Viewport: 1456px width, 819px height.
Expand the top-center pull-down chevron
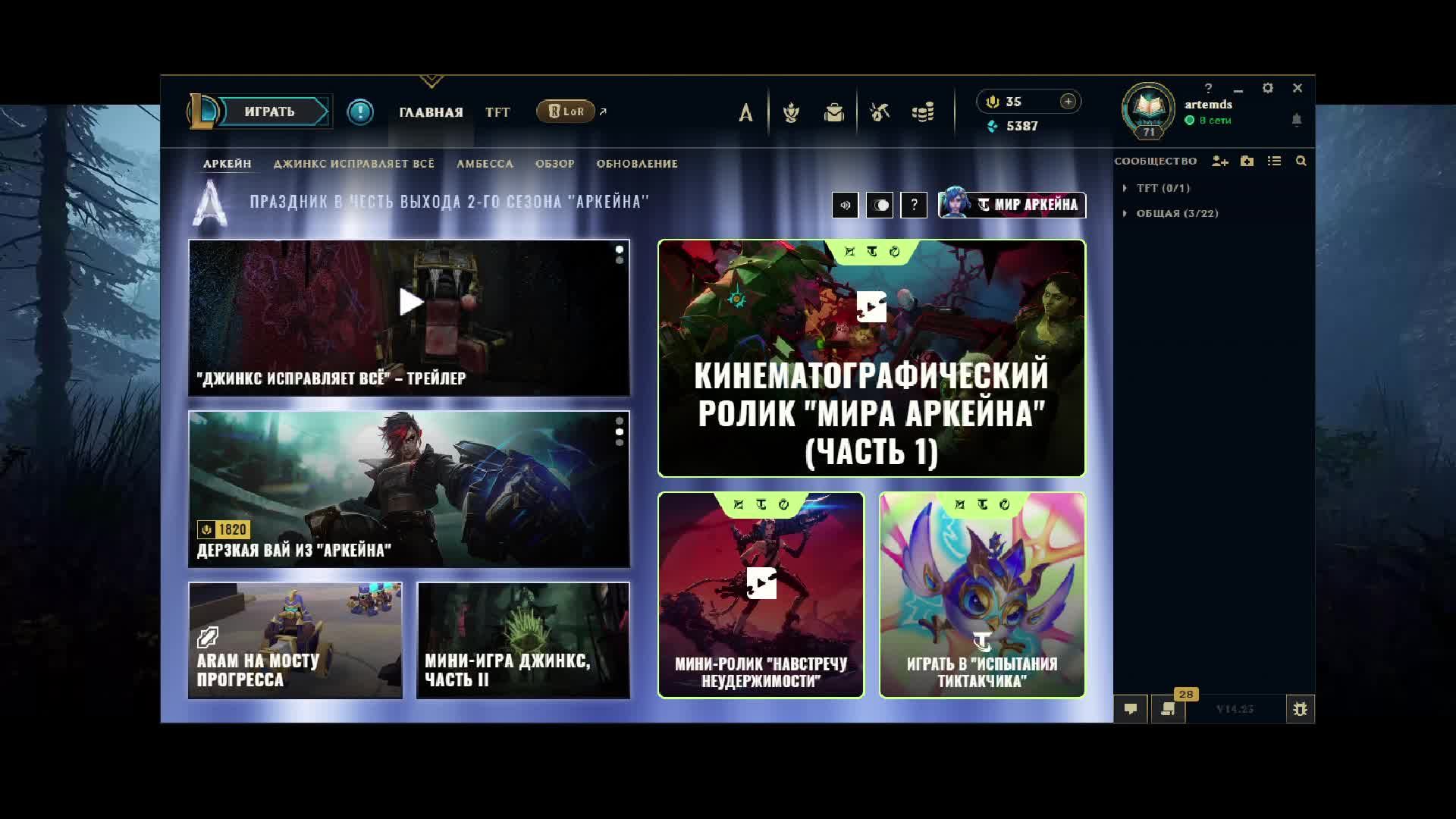(x=431, y=80)
